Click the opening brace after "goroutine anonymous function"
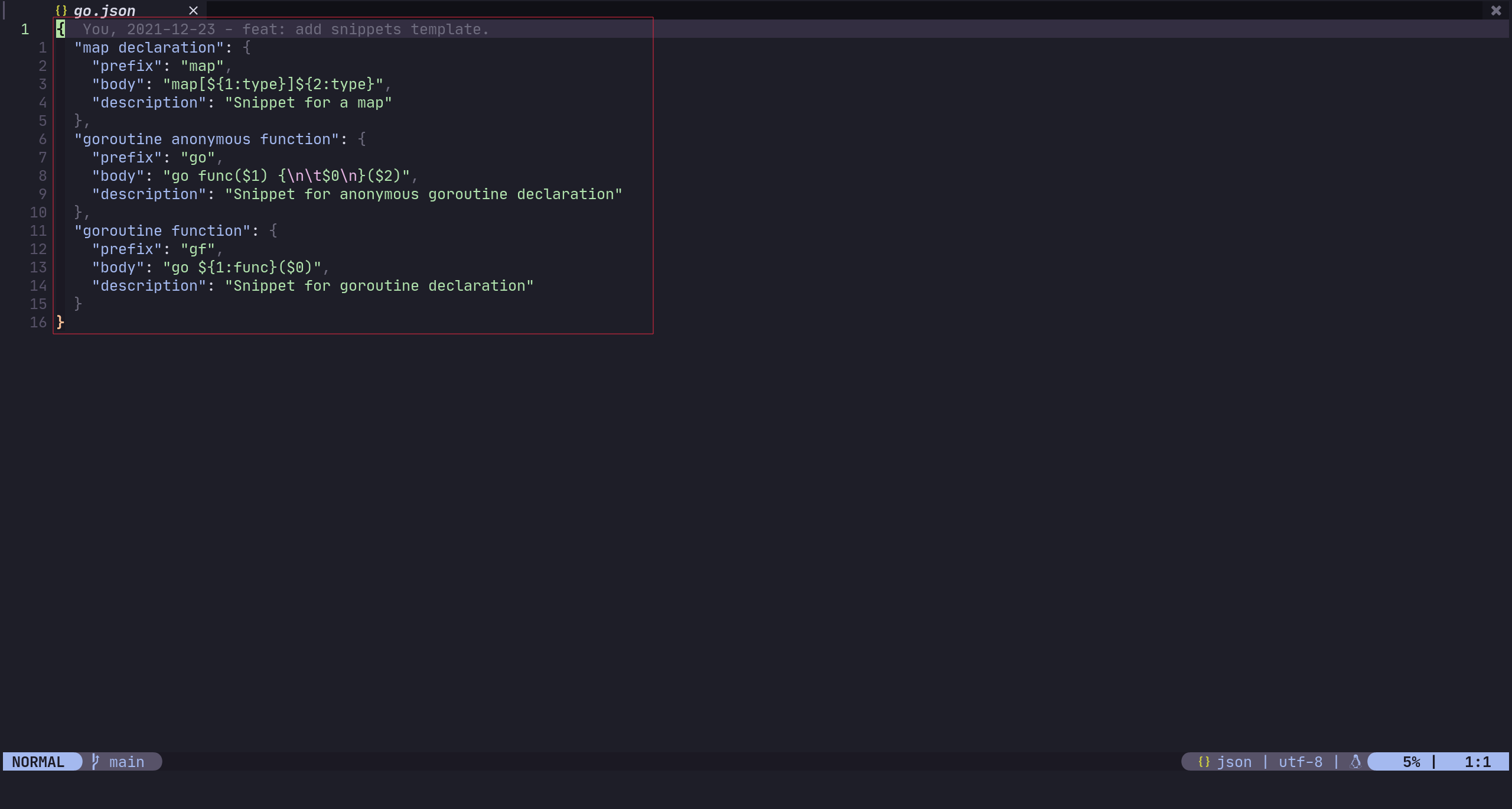This screenshot has height=809, width=1512. point(362,139)
